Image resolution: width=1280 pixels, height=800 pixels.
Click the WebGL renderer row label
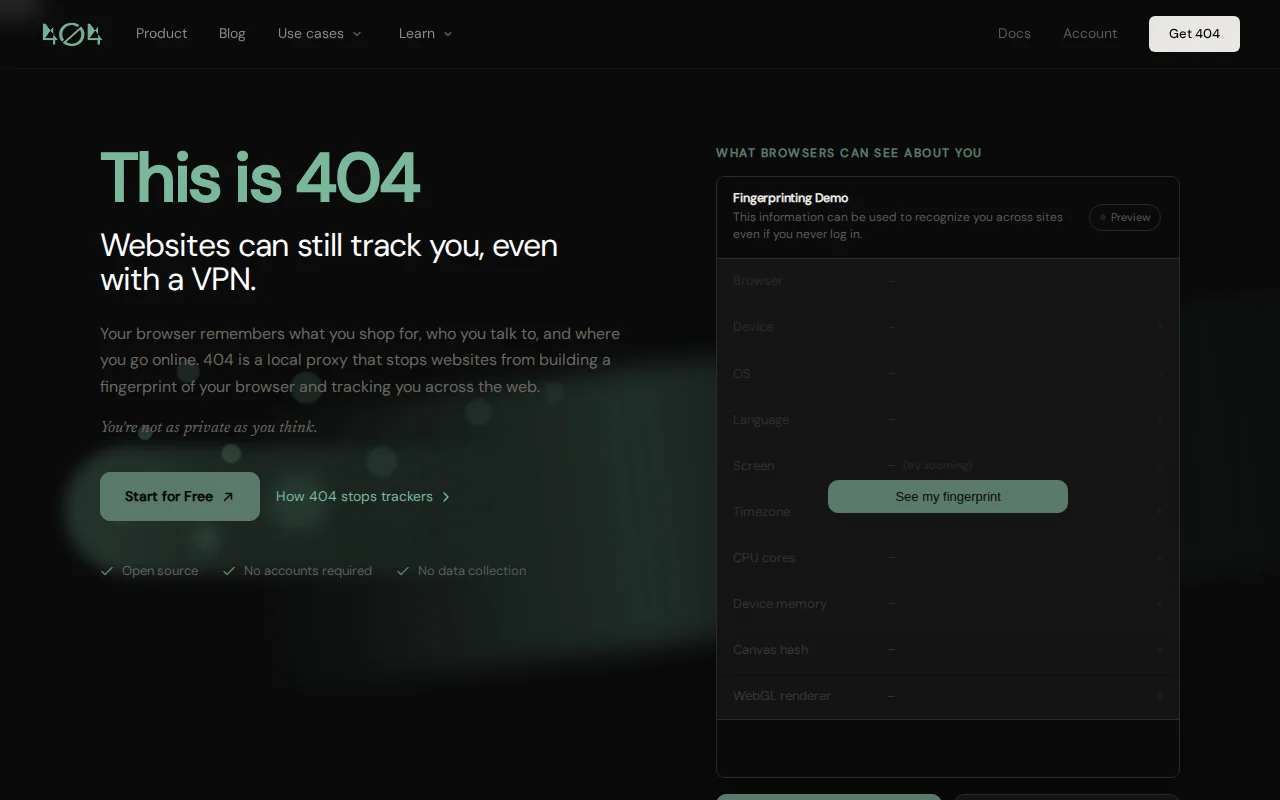[782, 695]
